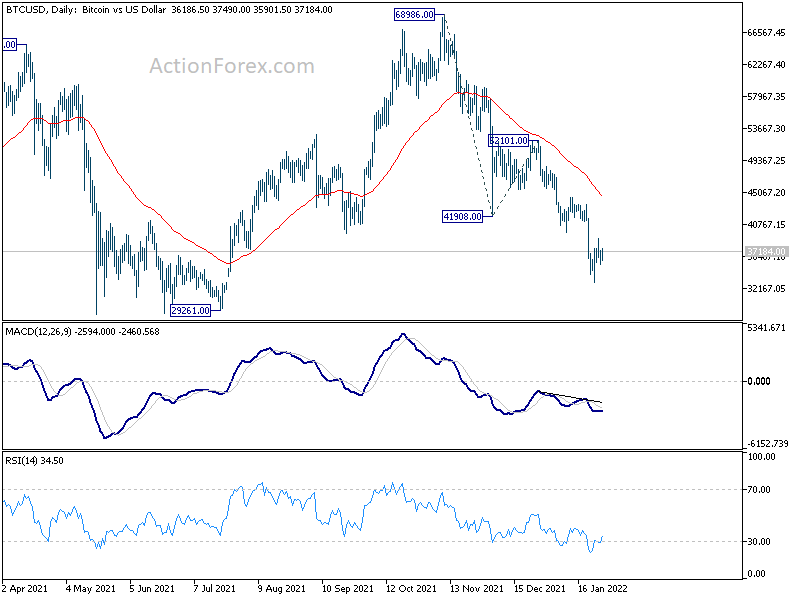Click the 45067.20 price axis level

[x=766, y=192]
